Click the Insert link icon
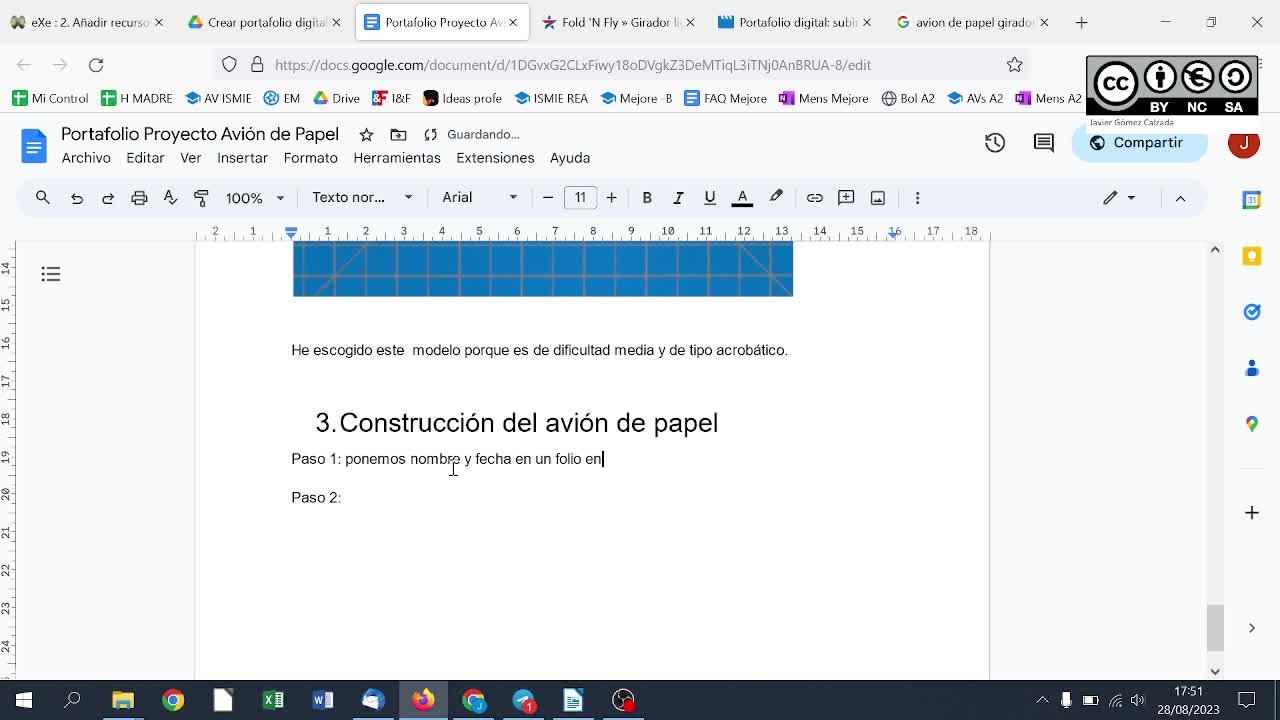1280x720 pixels. [814, 198]
